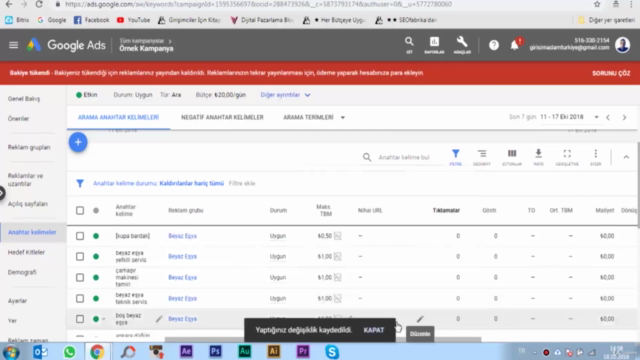
Task: Add keyword with blue plus button
Action: (78, 142)
